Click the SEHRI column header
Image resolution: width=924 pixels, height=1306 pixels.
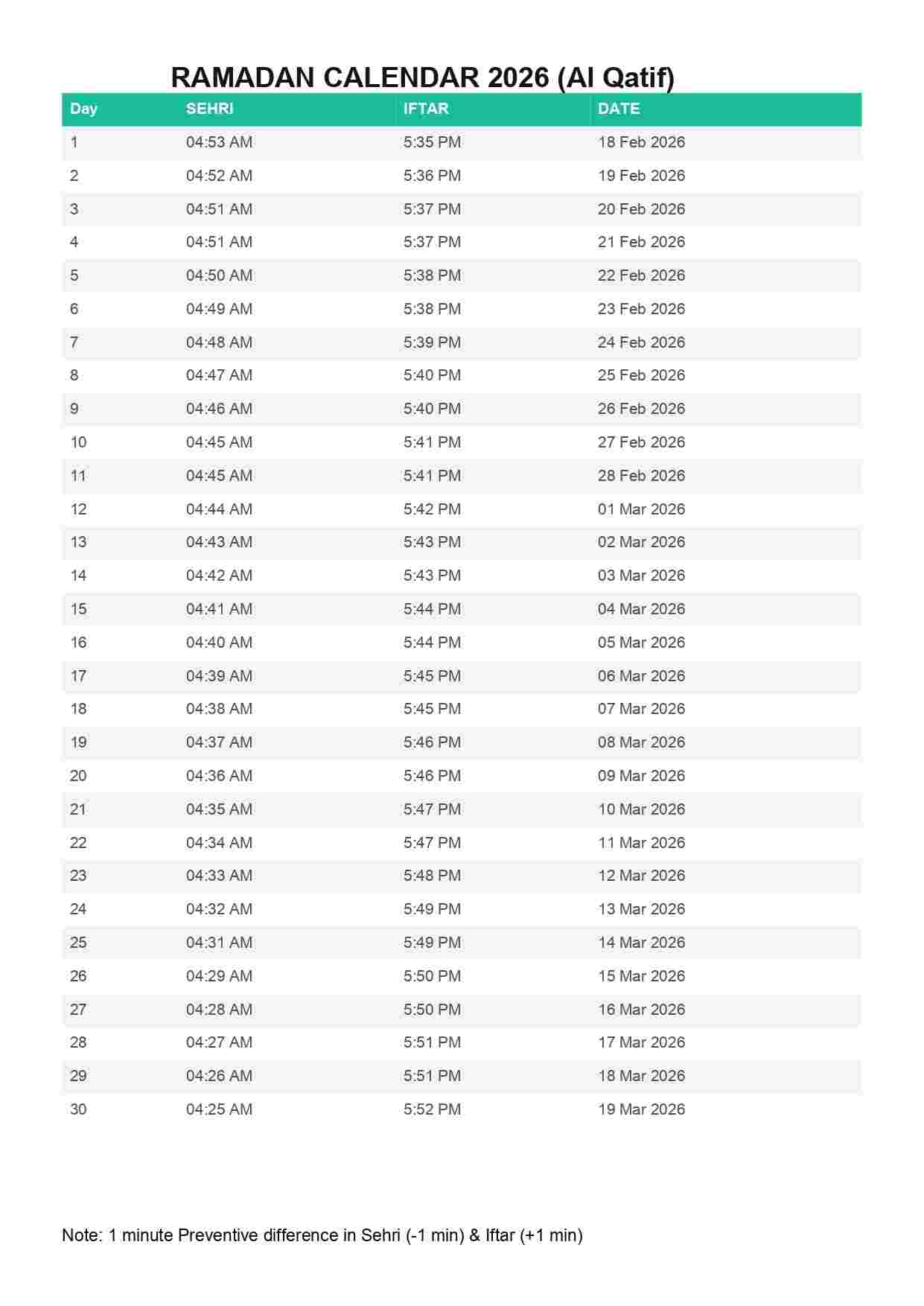point(209,109)
